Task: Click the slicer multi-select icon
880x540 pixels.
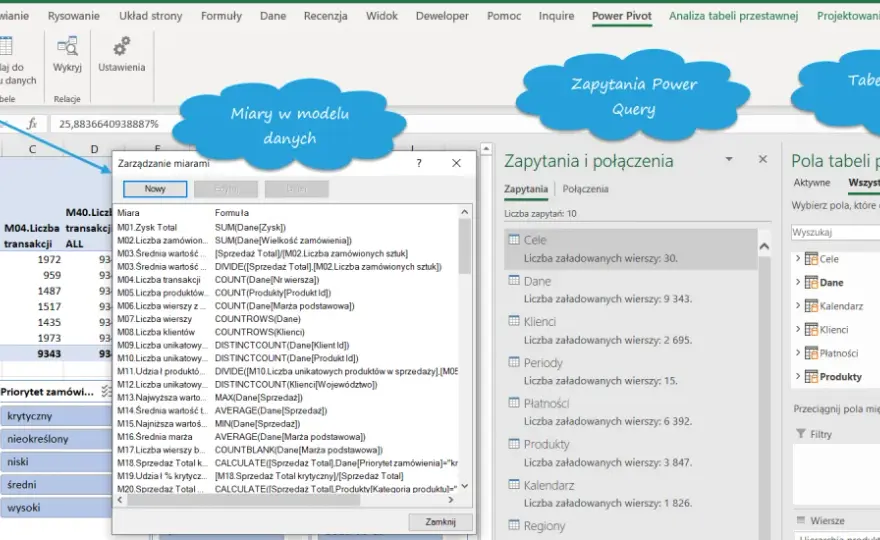Action: [x=106, y=392]
